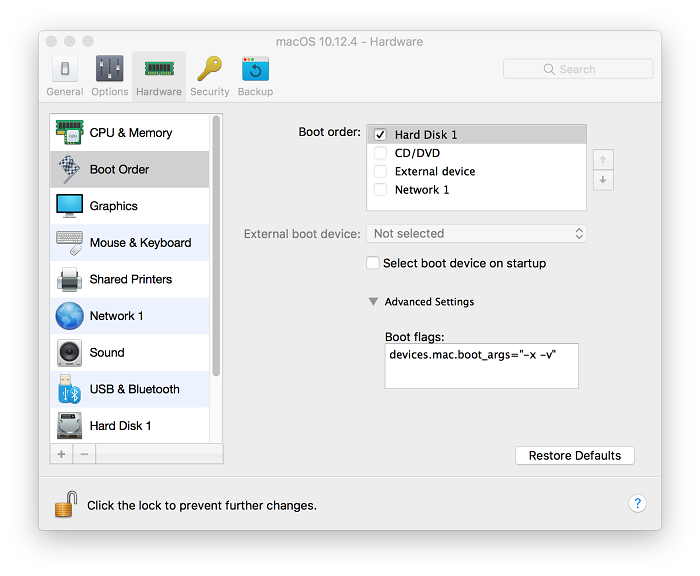700x576 pixels.
Task: Select the Hard Disk 1 drive icon
Action: pyautogui.click(x=69, y=426)
